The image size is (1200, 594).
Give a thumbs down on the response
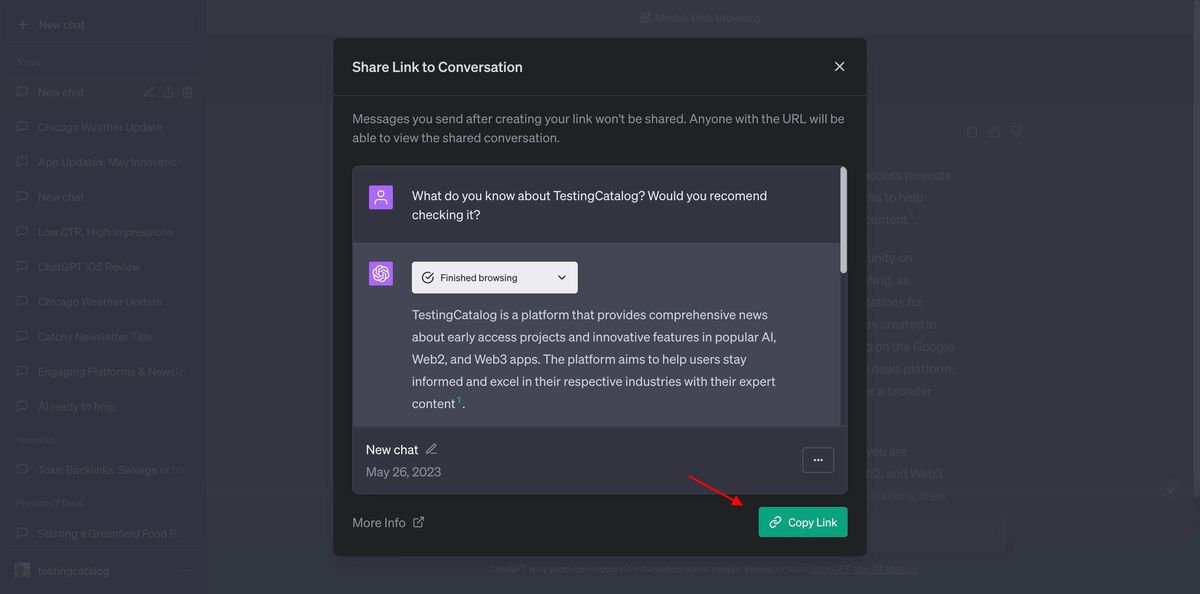point(1016,131)
